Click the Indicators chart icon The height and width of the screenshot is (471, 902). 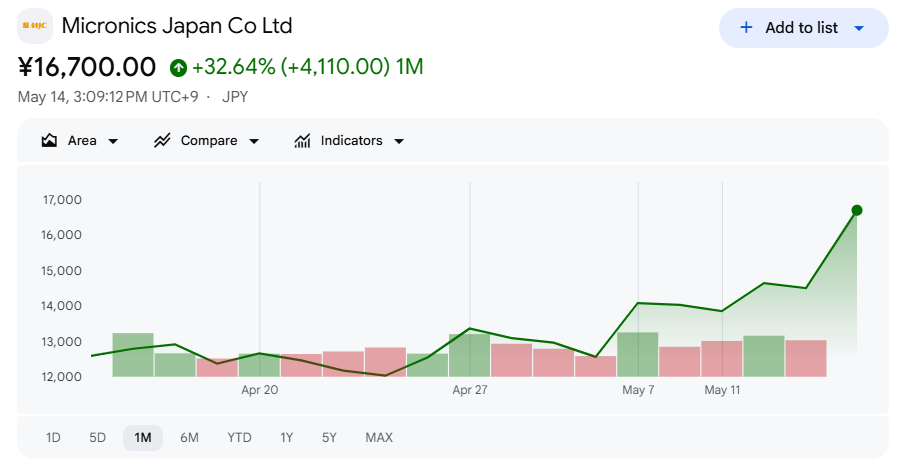point(302,140)
